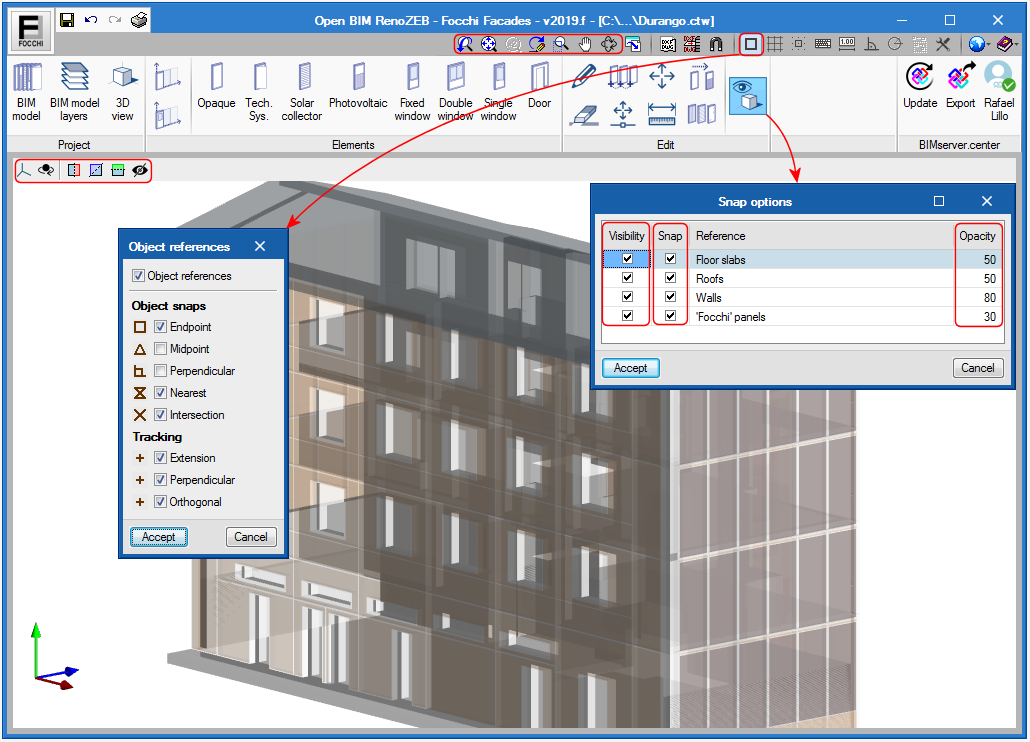Toggle the Intersection snap checkbox
The width and height of the screenshot is (1030, 742).
[x=160, y=415]
